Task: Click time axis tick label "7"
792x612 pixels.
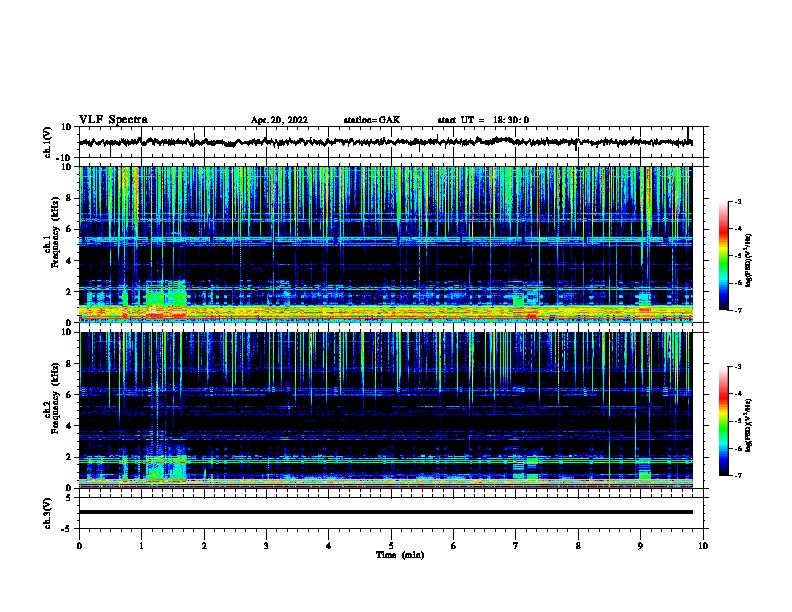Action: click(x=516, y=546)
